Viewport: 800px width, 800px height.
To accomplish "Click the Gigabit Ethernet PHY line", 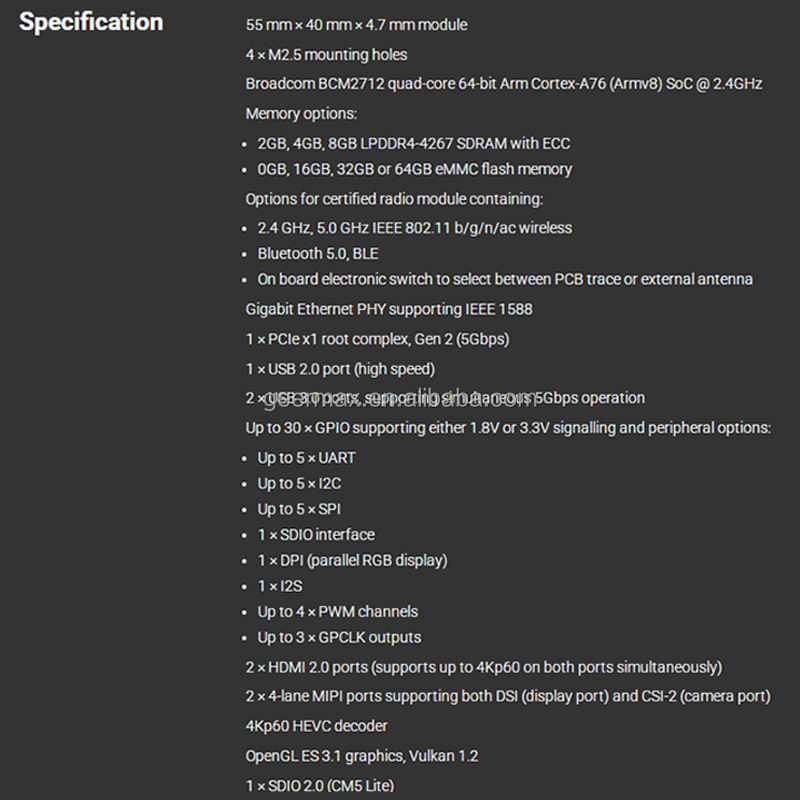I will [x=389, y=309].
